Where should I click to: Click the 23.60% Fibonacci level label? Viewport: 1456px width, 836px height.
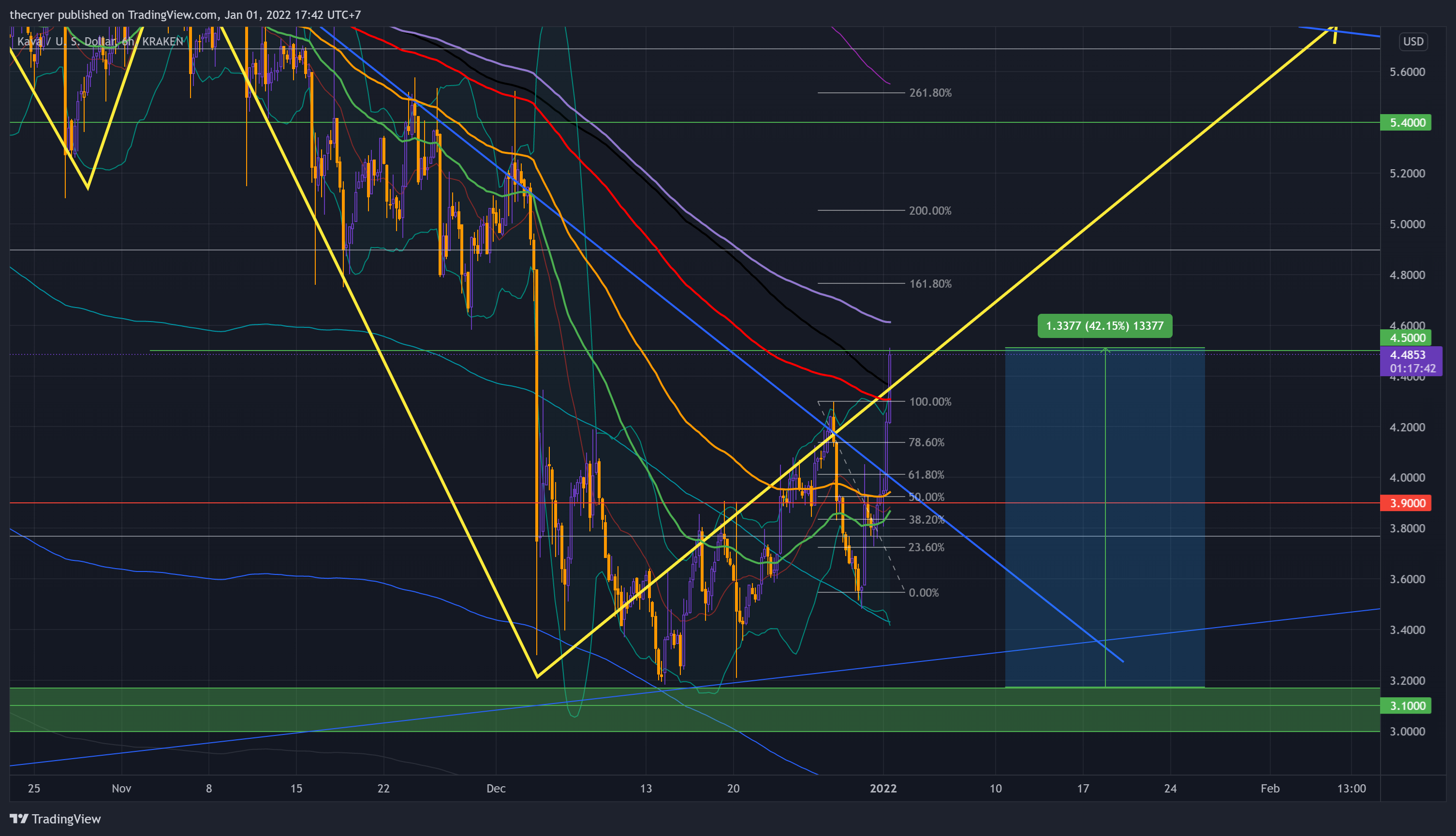click(926, 547)
